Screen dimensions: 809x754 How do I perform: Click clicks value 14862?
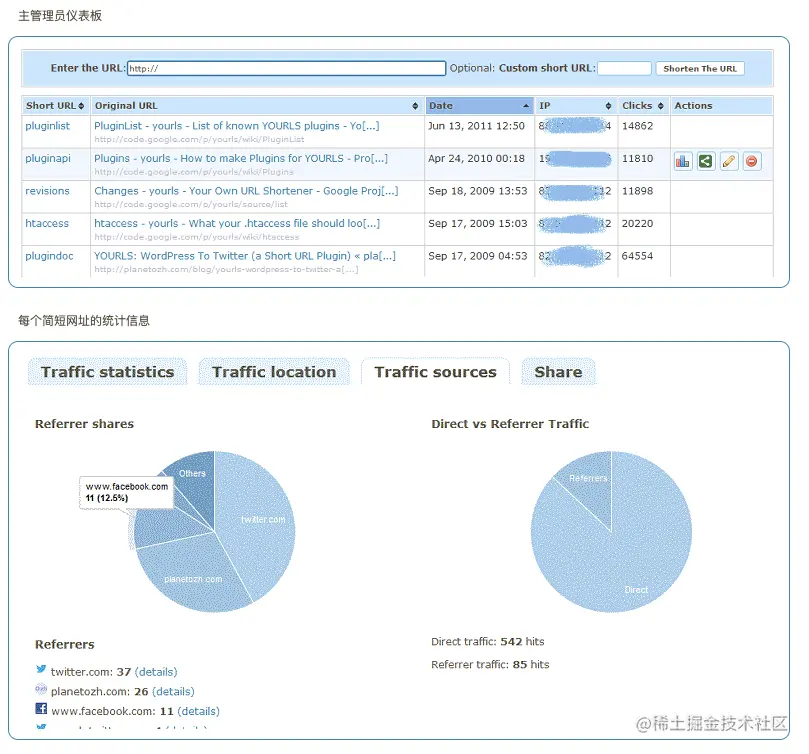tap(637, 126)
